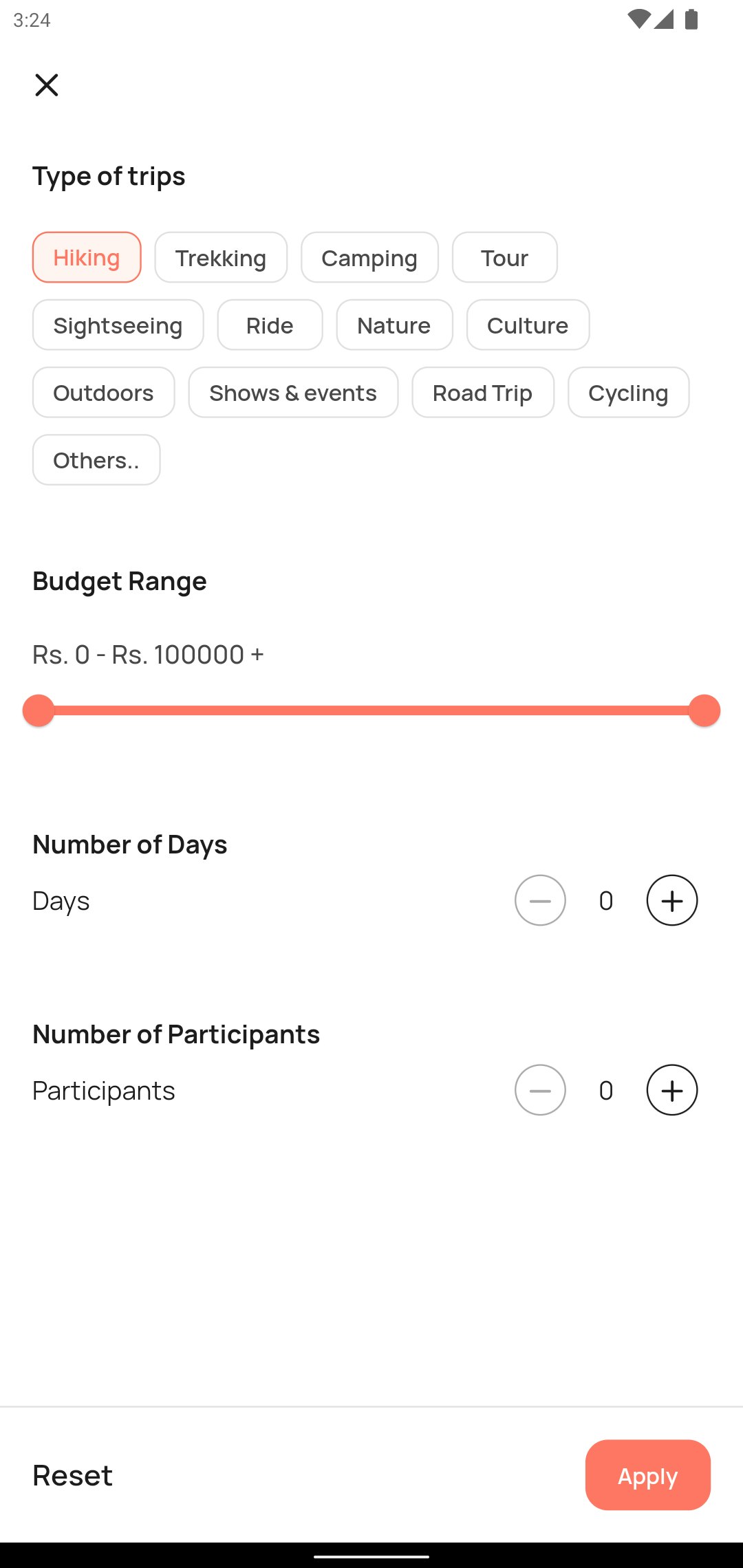Add a participant using plus icon

(672, 1090)
